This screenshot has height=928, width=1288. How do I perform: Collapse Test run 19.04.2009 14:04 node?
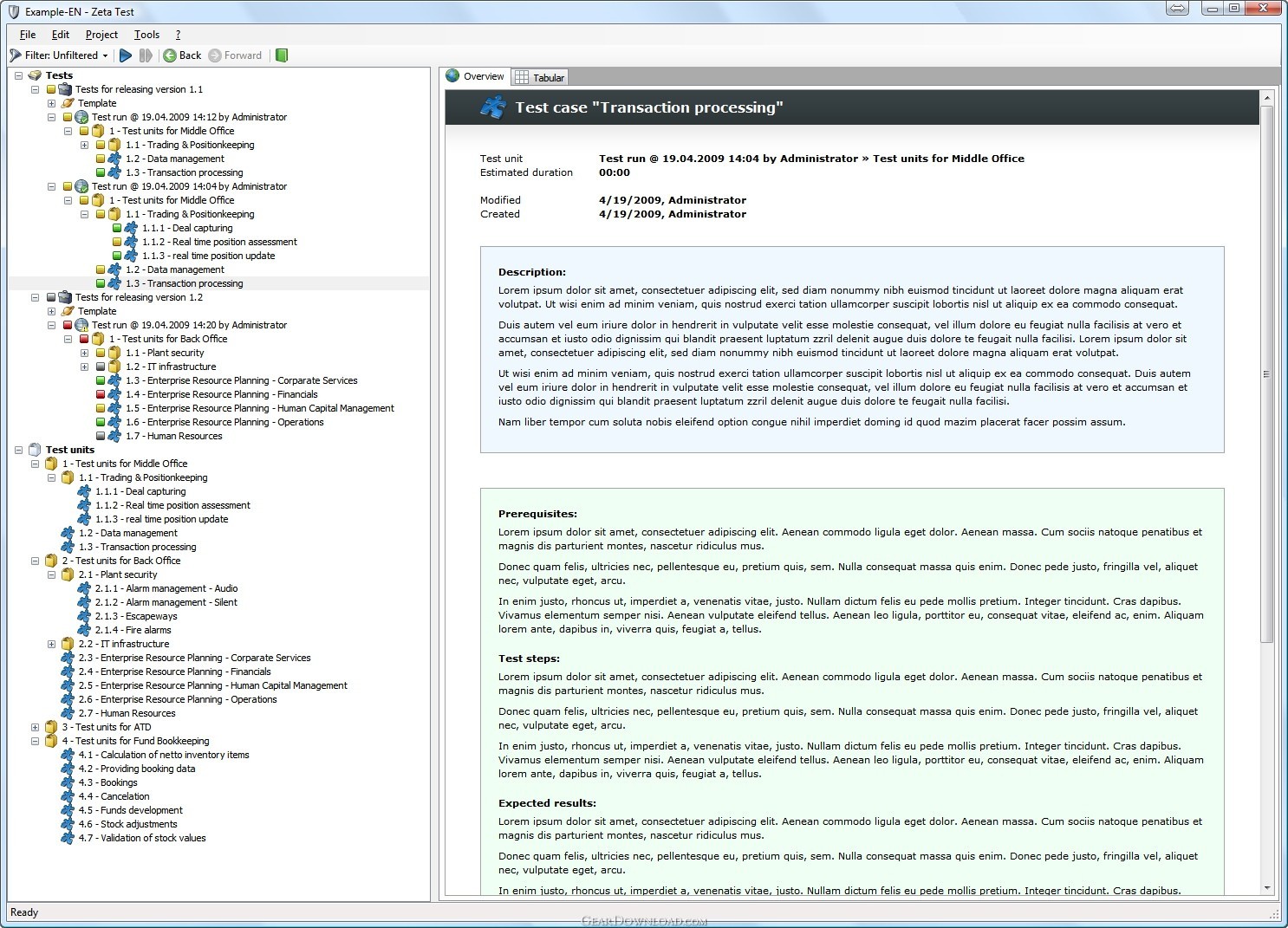click(52, 186)
